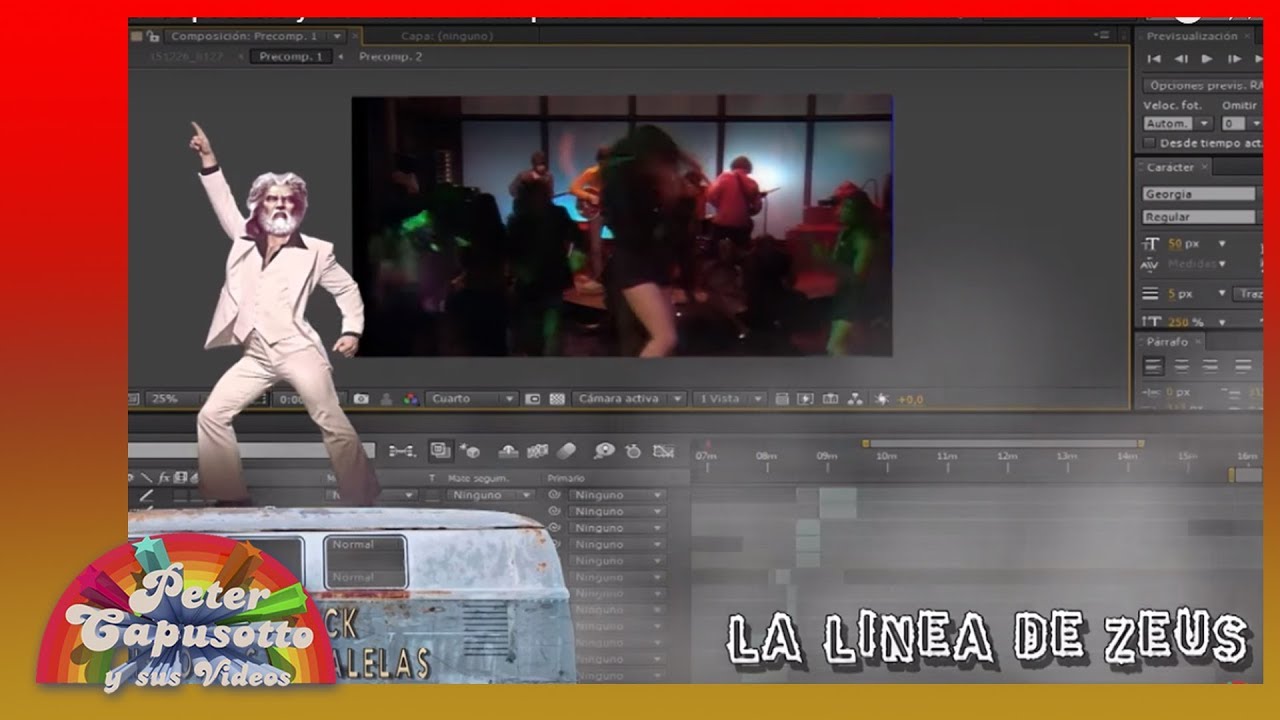
Task: Click the Opciones previs. RAM button
Action: click(1202, 86)
